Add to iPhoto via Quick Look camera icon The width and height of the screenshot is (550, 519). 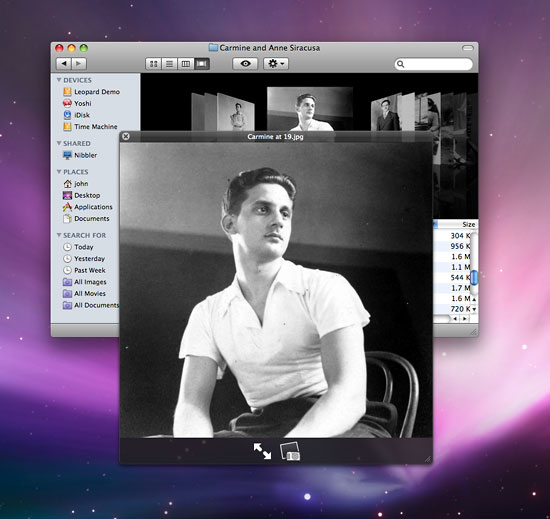pyautogui.click(x=290, y=451)
